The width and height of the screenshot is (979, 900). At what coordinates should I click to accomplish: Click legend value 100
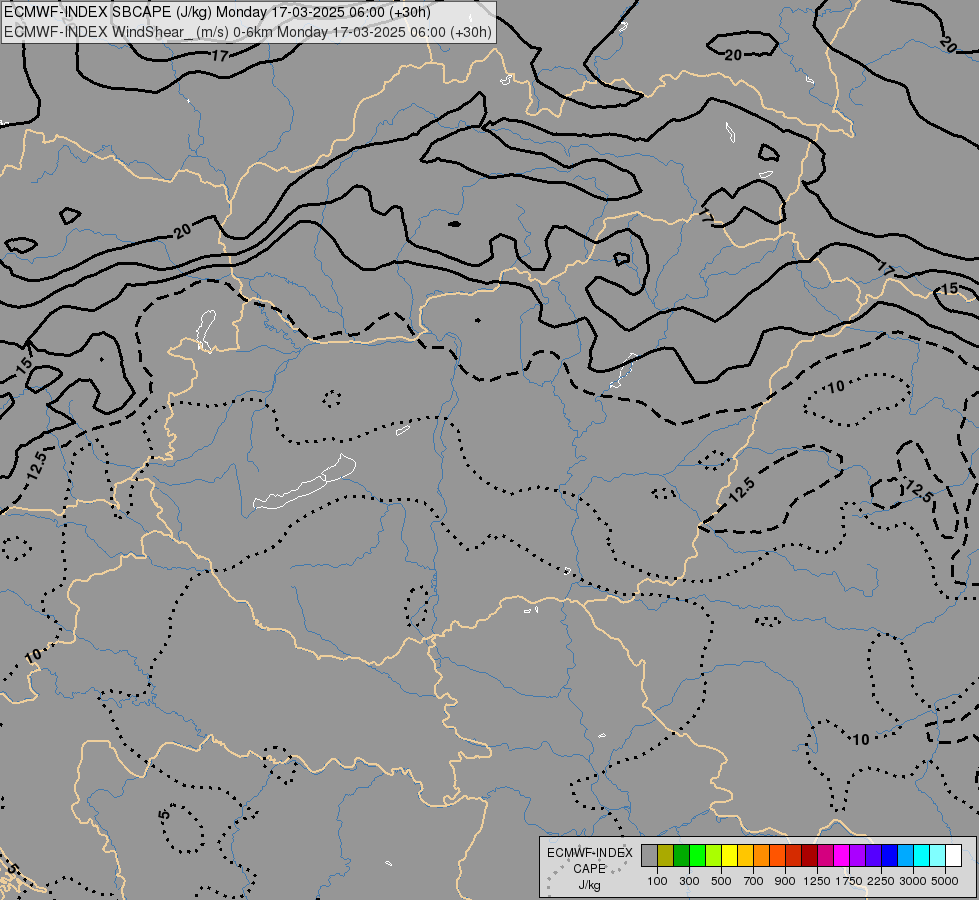pos(657,881)
